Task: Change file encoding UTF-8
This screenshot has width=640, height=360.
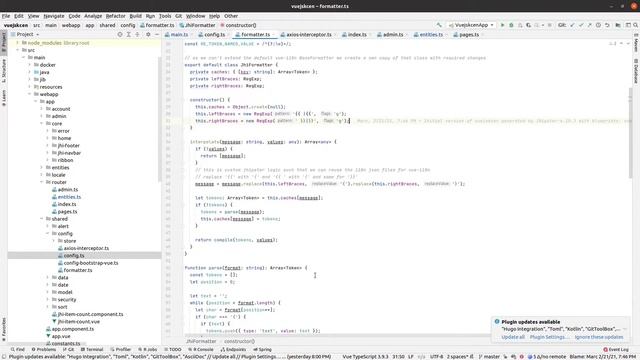Action: pyautogui.click(x=436, y=357)
